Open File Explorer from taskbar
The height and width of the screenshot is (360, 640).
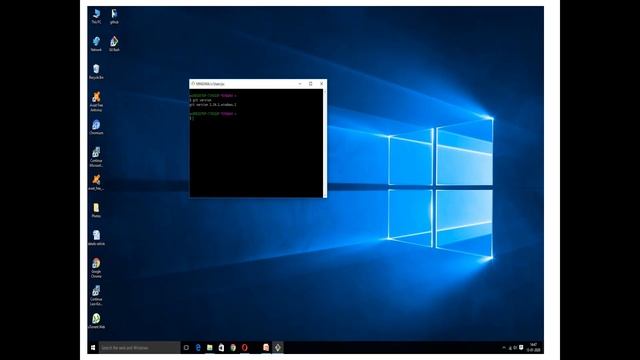pyautogui.click(x=209, y=348)
